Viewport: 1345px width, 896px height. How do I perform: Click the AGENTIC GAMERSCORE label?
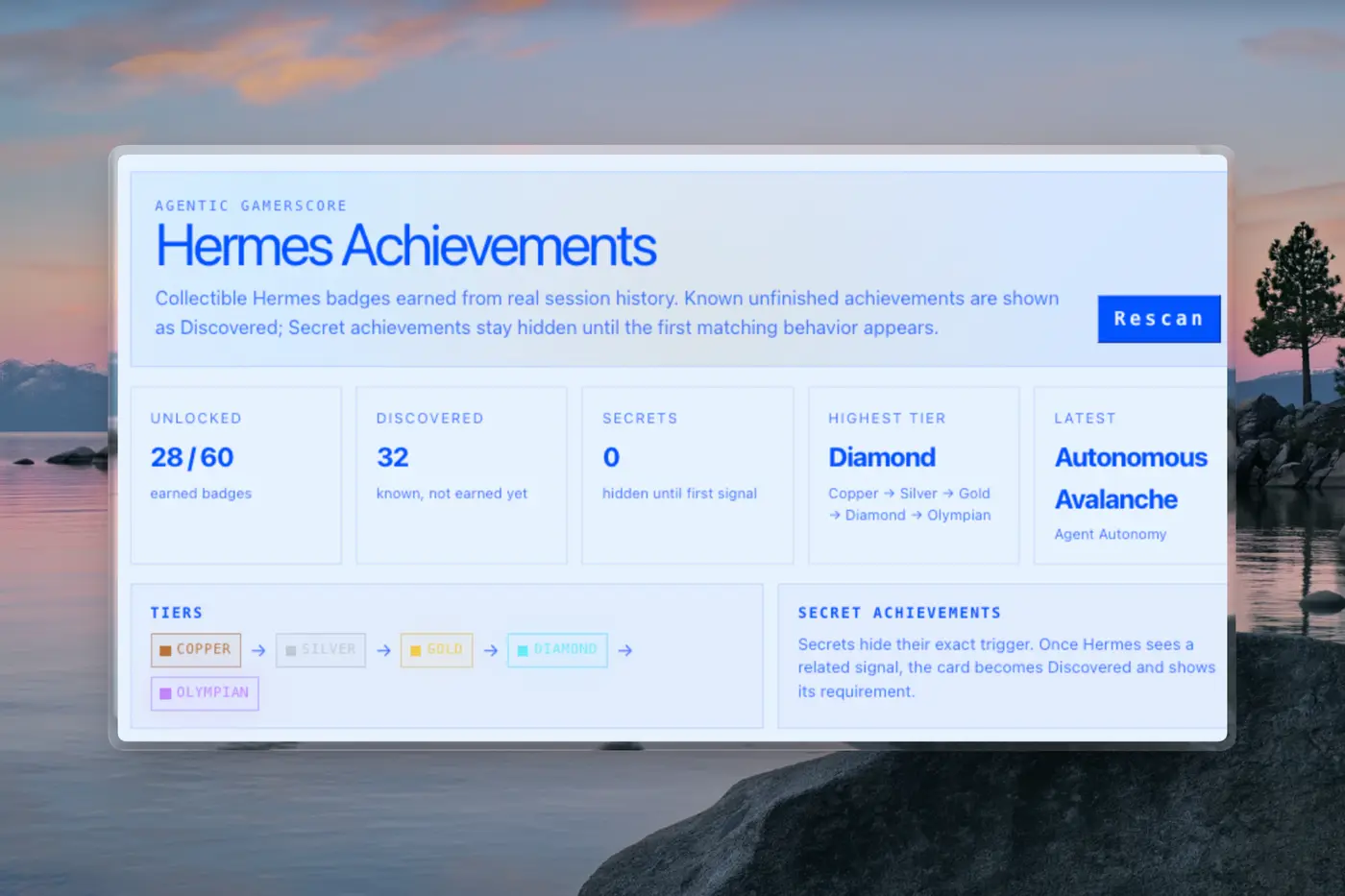[x=251, y=206]
